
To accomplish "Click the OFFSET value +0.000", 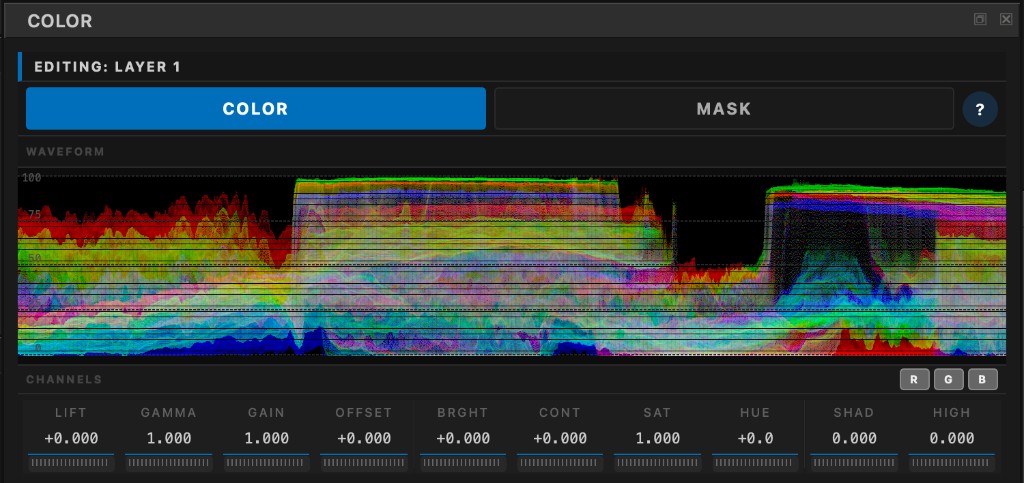I will click(x=364, y=438).
